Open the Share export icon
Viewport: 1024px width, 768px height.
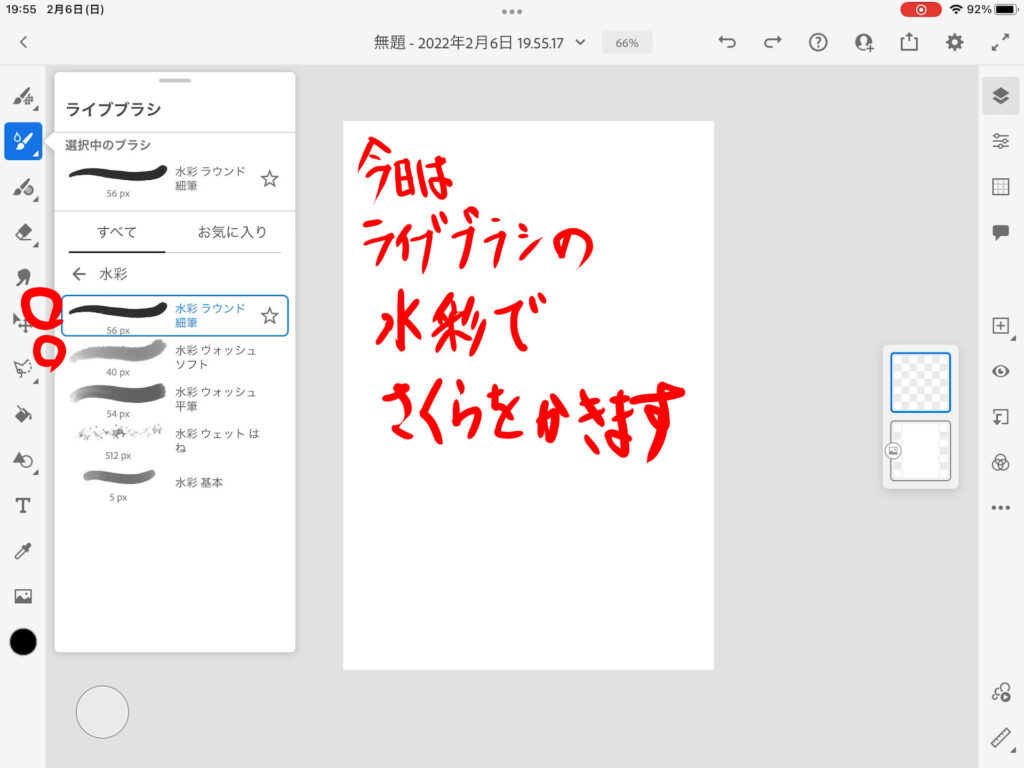(x=909, y=42)
